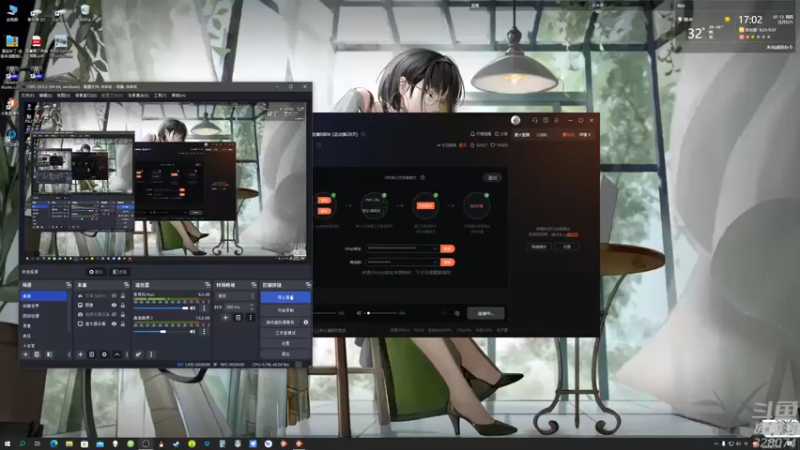Open the Mixer toolbar three-dot menu
This screenshot has height=450, width=800.
tap(151, 354)
